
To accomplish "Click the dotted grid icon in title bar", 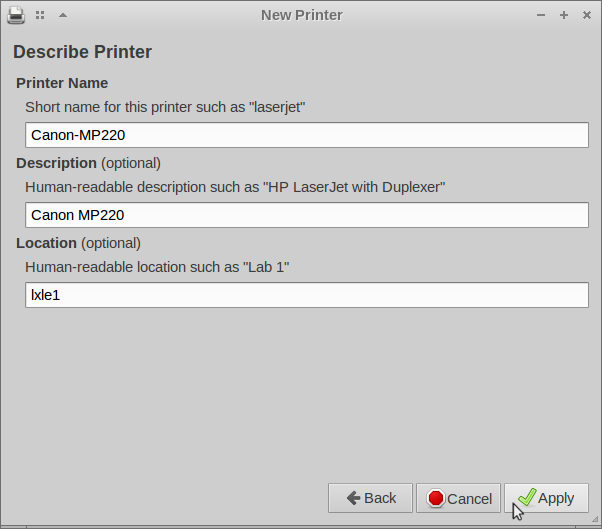I will coord(40,15).
